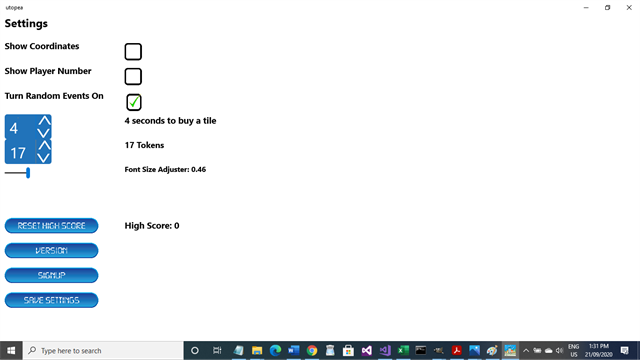The image size is (640, 360).
Task: Click the High Score: 0 label
Action: click(152, 226)
